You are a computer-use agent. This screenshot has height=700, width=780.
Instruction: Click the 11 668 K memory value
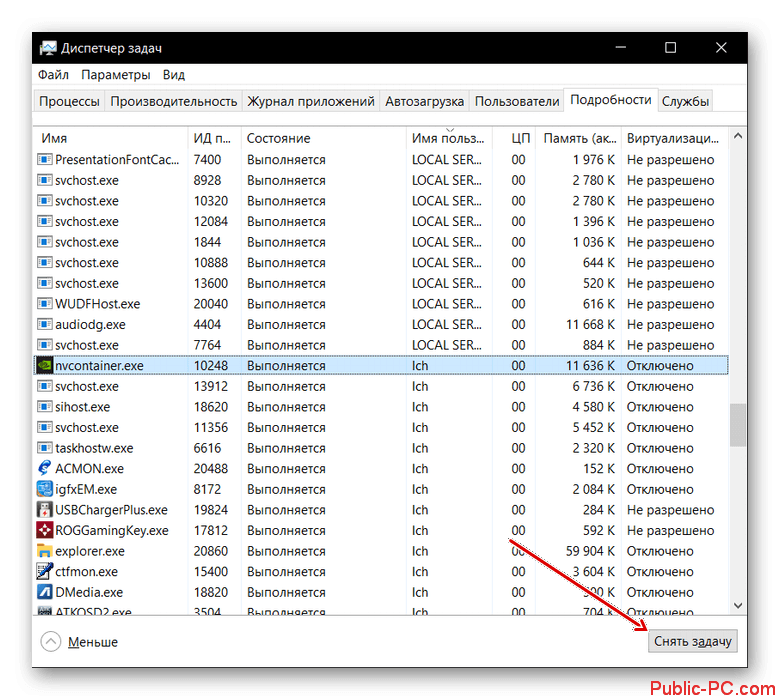point(590,324)
